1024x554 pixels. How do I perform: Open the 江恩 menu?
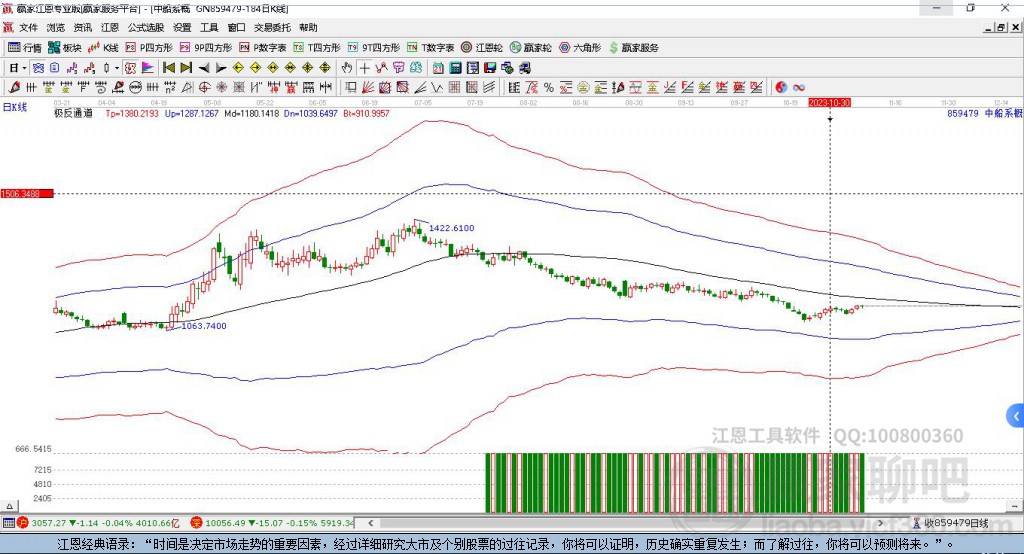[x=110, y=27]
